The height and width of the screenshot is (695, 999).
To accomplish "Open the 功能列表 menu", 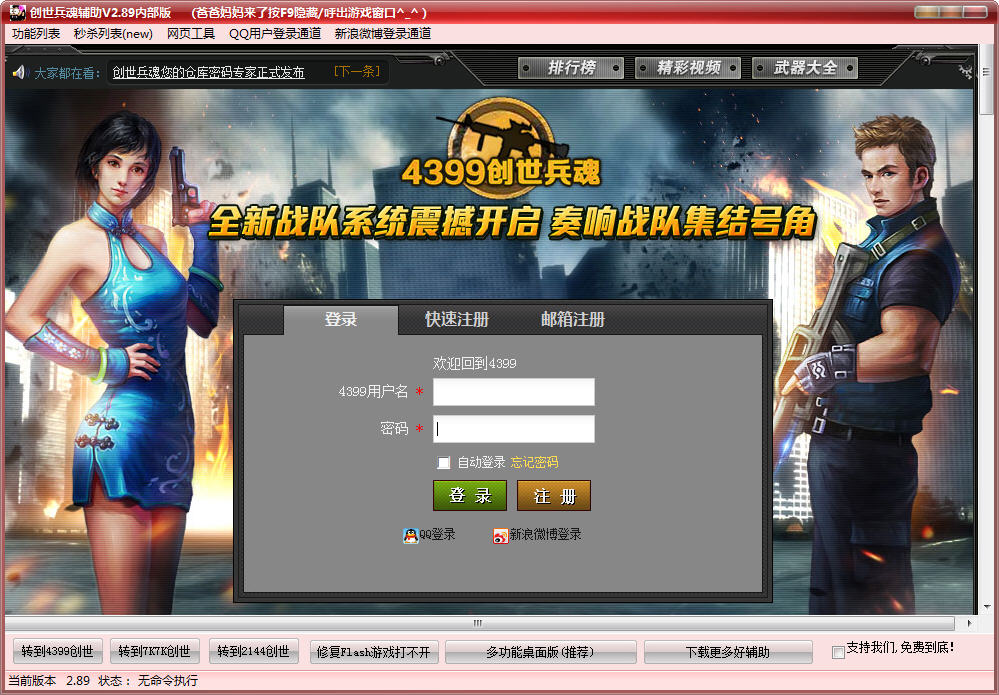I will (36, 34).
